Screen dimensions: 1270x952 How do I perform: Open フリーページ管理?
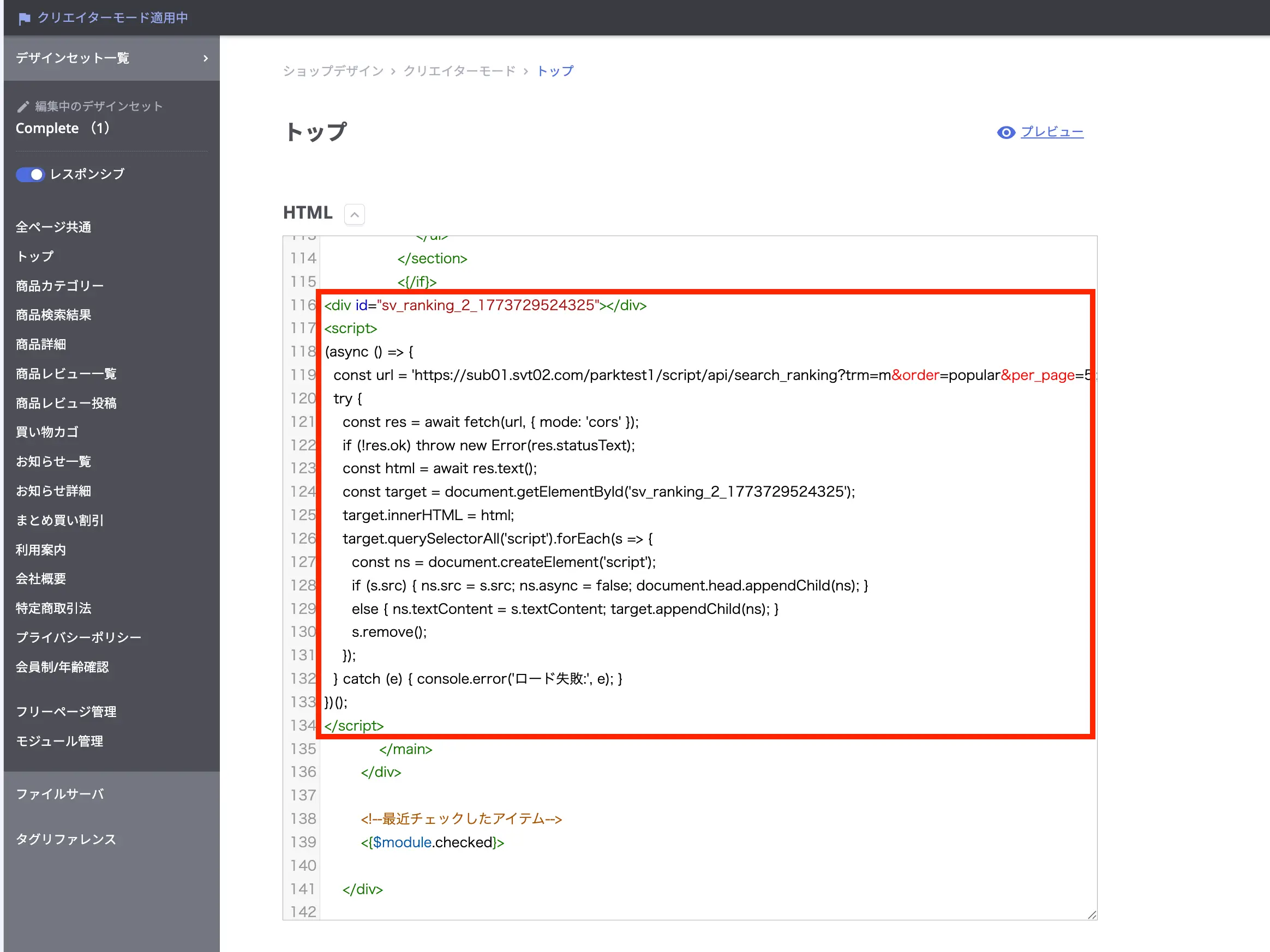tap(66, 712)
